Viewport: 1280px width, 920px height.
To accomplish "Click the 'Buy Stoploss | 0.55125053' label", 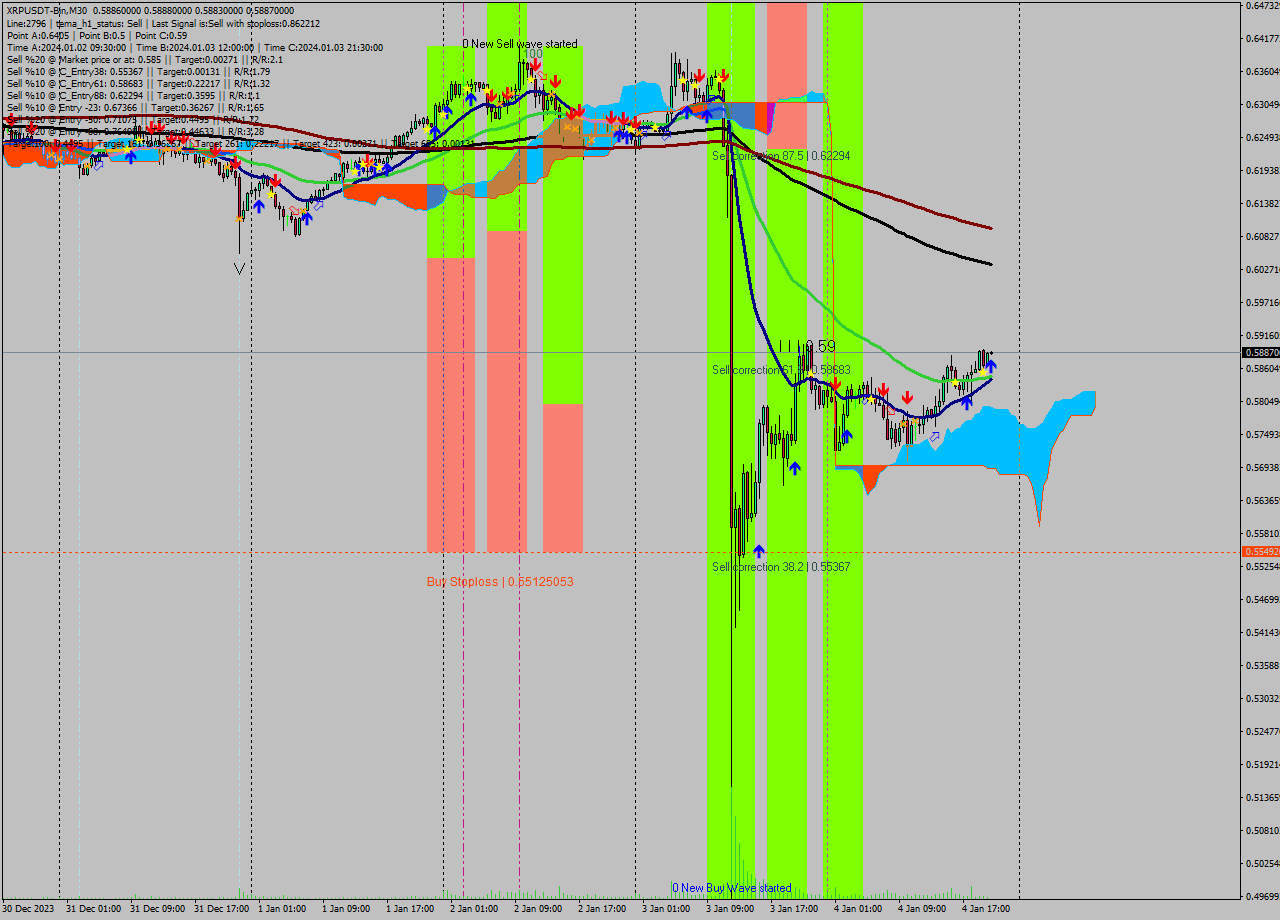I will (x=500, y=581).
